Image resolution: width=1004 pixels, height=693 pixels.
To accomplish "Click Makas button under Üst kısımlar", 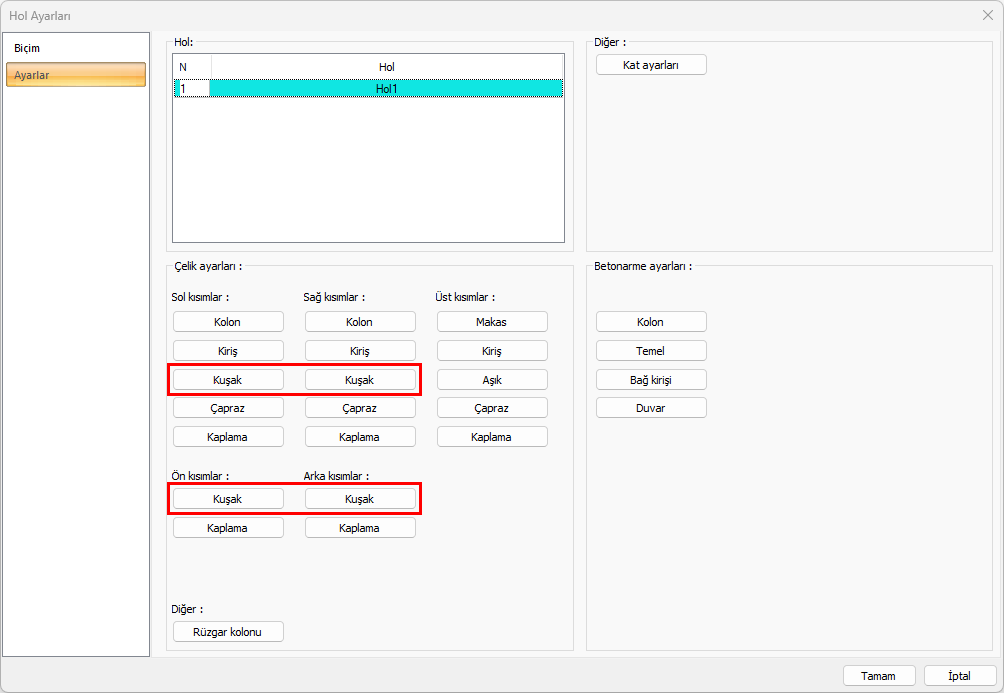I will [492, 322].
